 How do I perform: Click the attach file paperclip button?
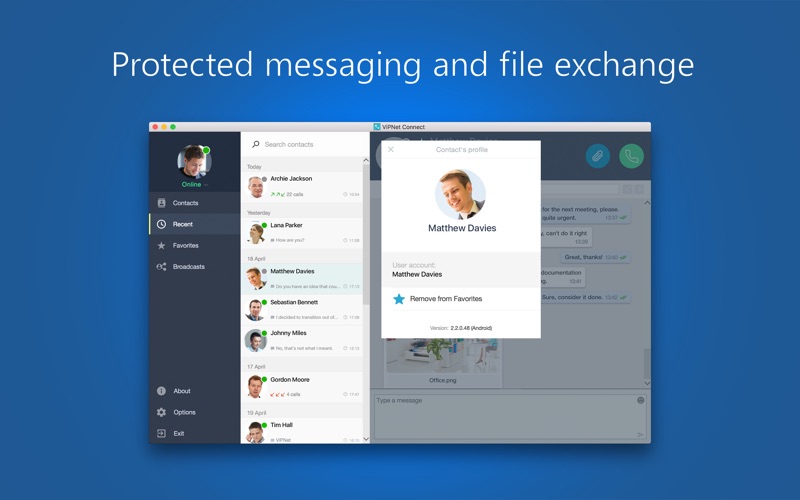click(x=597, y=156)
